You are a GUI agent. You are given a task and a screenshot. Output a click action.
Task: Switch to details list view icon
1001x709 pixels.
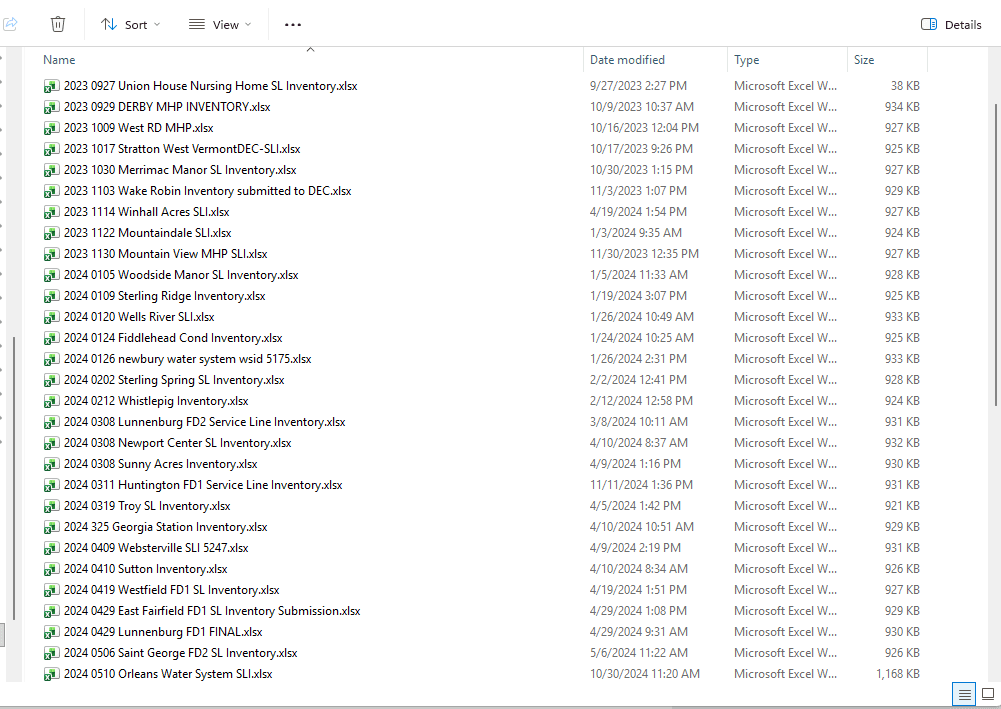point(964,694)
